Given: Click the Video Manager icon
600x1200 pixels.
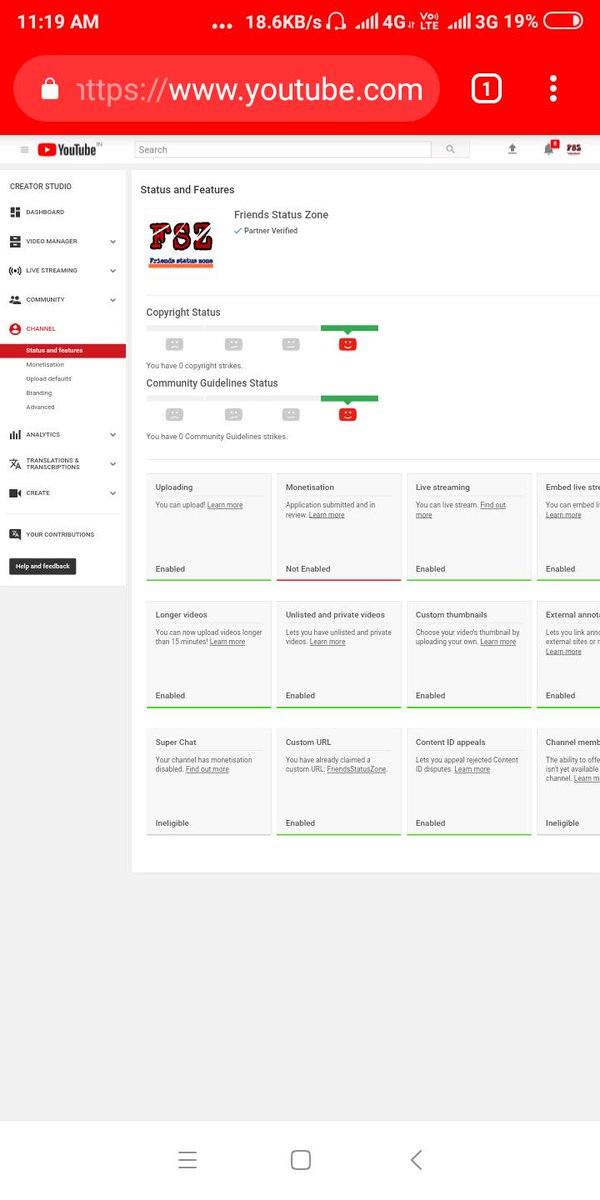Looking at the screenshot, I should 15,241.
